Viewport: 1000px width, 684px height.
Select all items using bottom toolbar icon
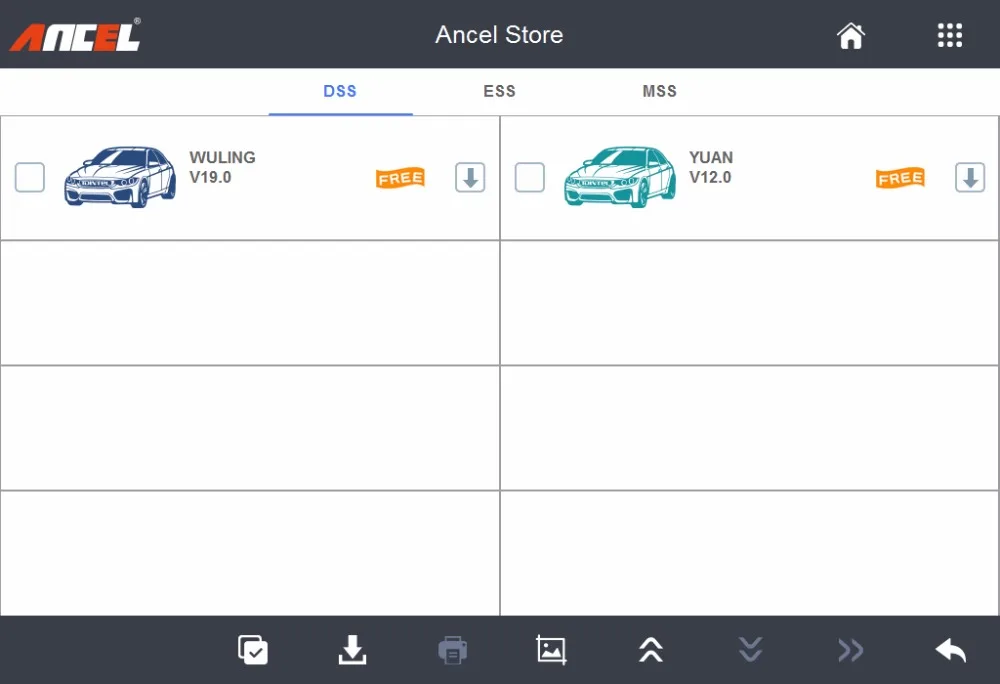tap(253, 650)
